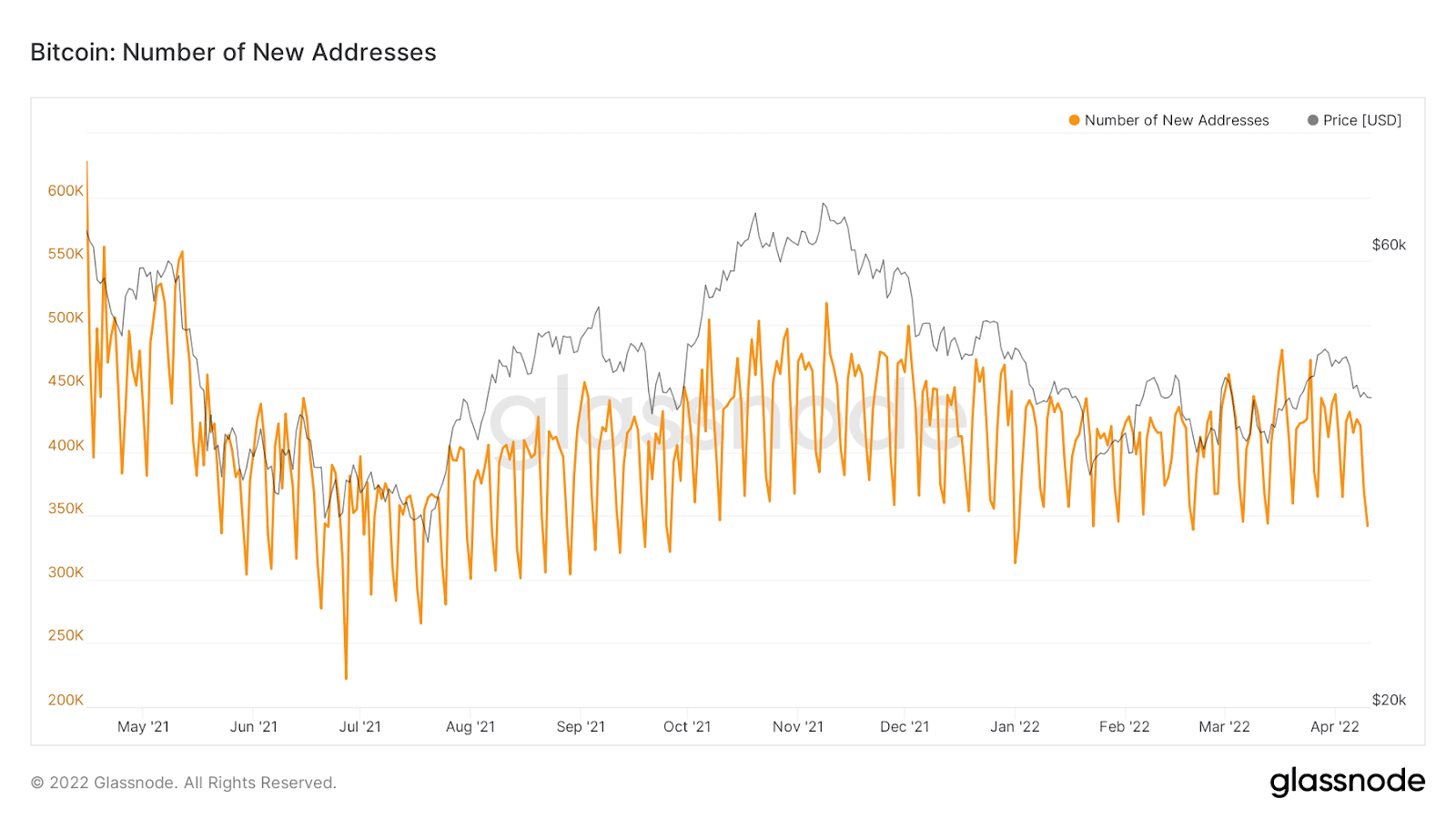Click the Sep '21 x-axis label
The image size is (1456, 819).
[x=581, y=726]
